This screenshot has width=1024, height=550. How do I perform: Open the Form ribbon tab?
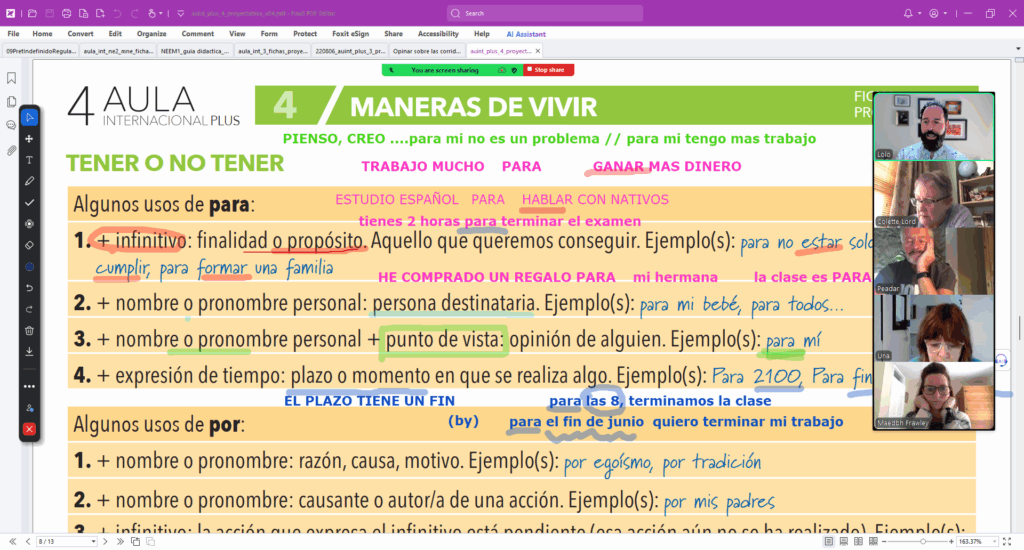pyautogui.click(x=269, y=34)
